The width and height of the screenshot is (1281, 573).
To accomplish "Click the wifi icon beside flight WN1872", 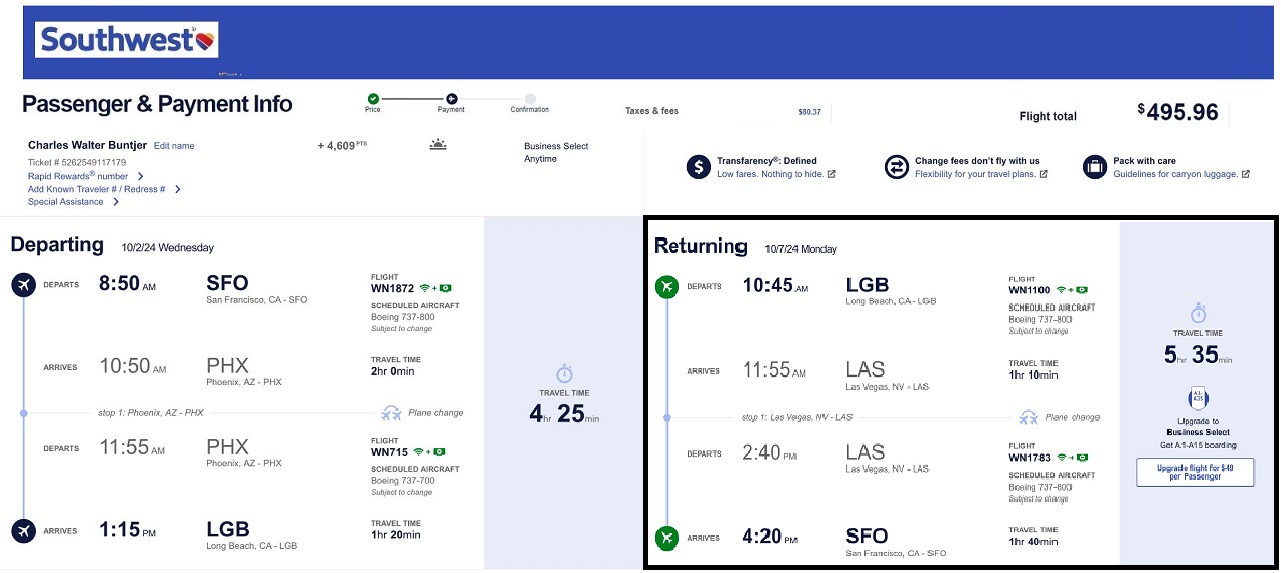I will 424,288.
